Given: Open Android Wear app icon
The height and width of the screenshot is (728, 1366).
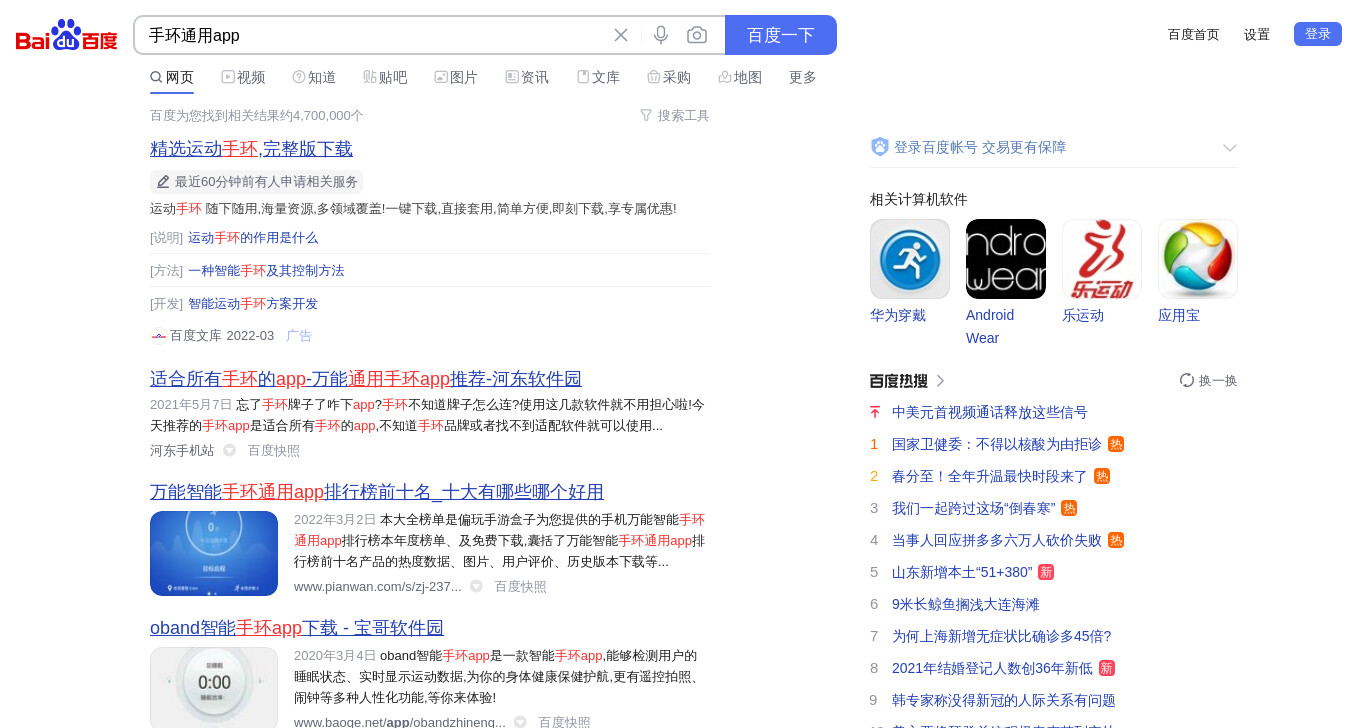Looking at the screenshot, I should click(1006, 259).
